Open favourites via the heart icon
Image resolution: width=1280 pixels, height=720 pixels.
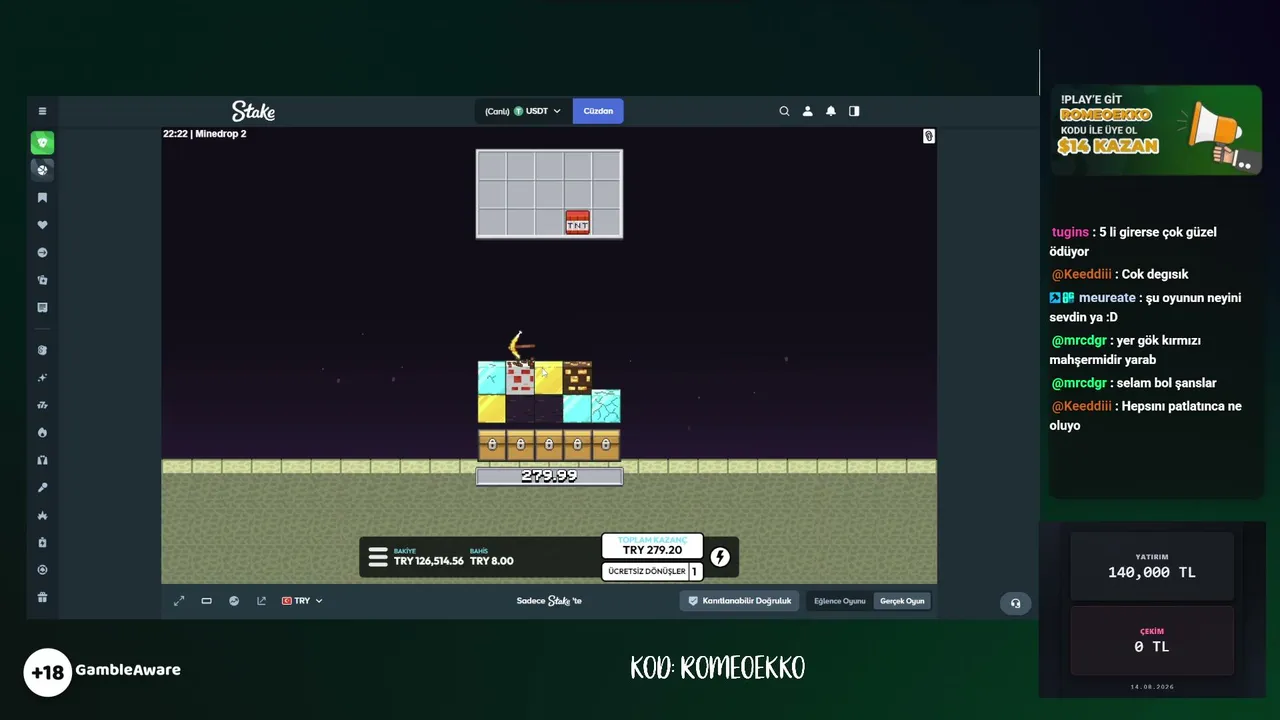tap(42, 225)
